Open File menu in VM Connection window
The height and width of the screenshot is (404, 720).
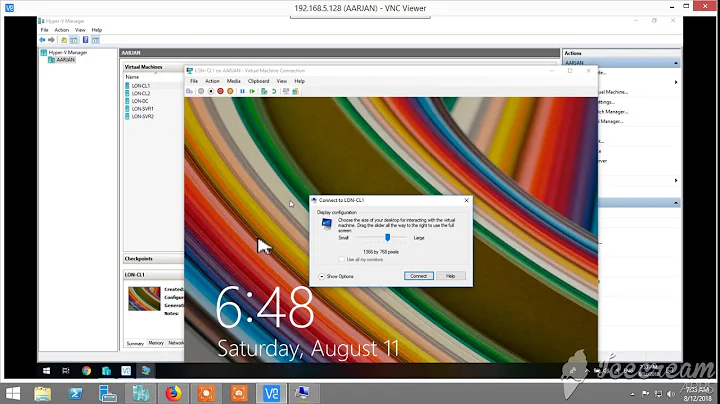(194, 81)
